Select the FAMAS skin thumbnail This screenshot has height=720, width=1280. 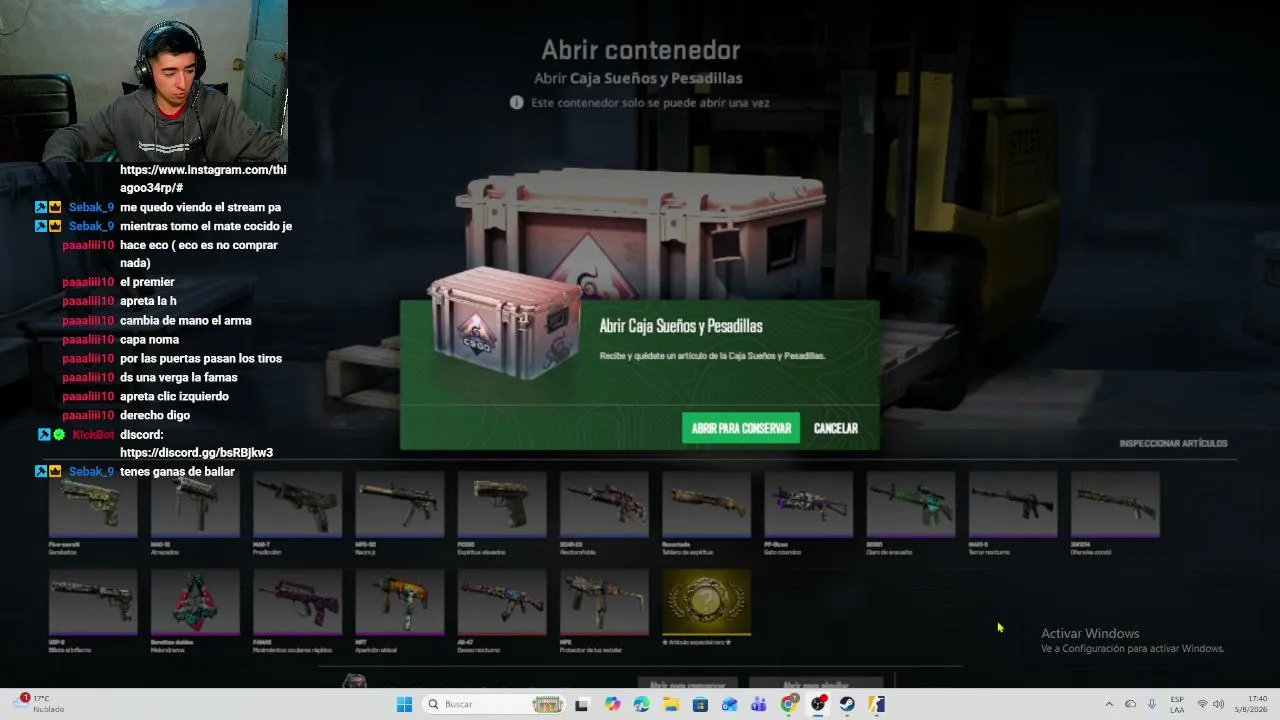point(297,603)
